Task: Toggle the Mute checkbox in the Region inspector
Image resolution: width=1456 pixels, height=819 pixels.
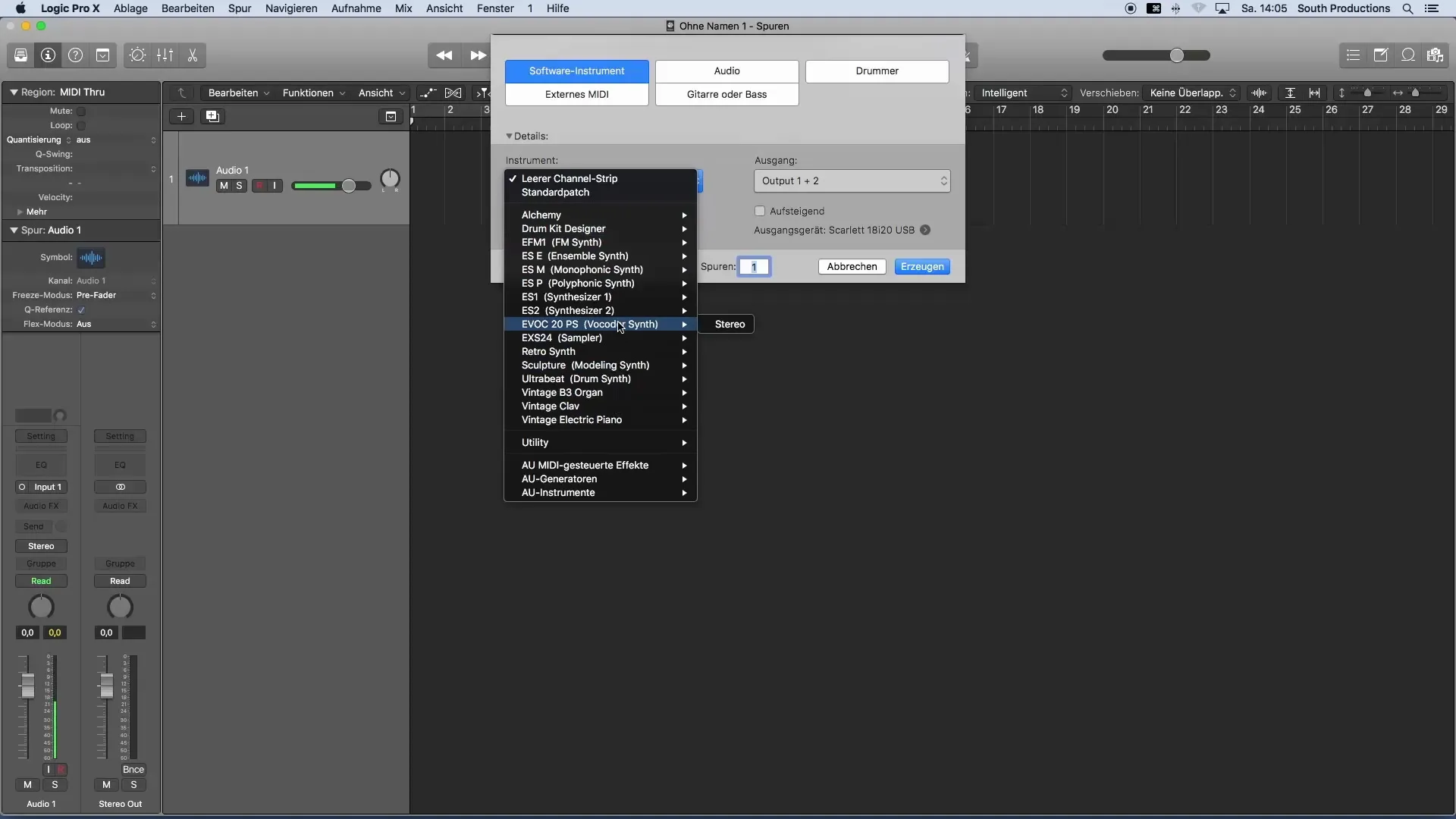Action: click(81, 111)
